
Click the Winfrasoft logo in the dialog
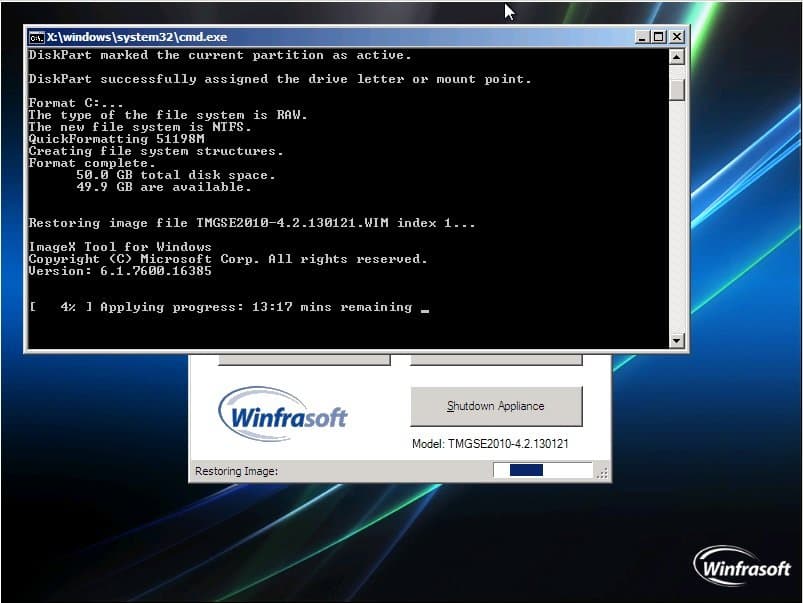point(283,414)
